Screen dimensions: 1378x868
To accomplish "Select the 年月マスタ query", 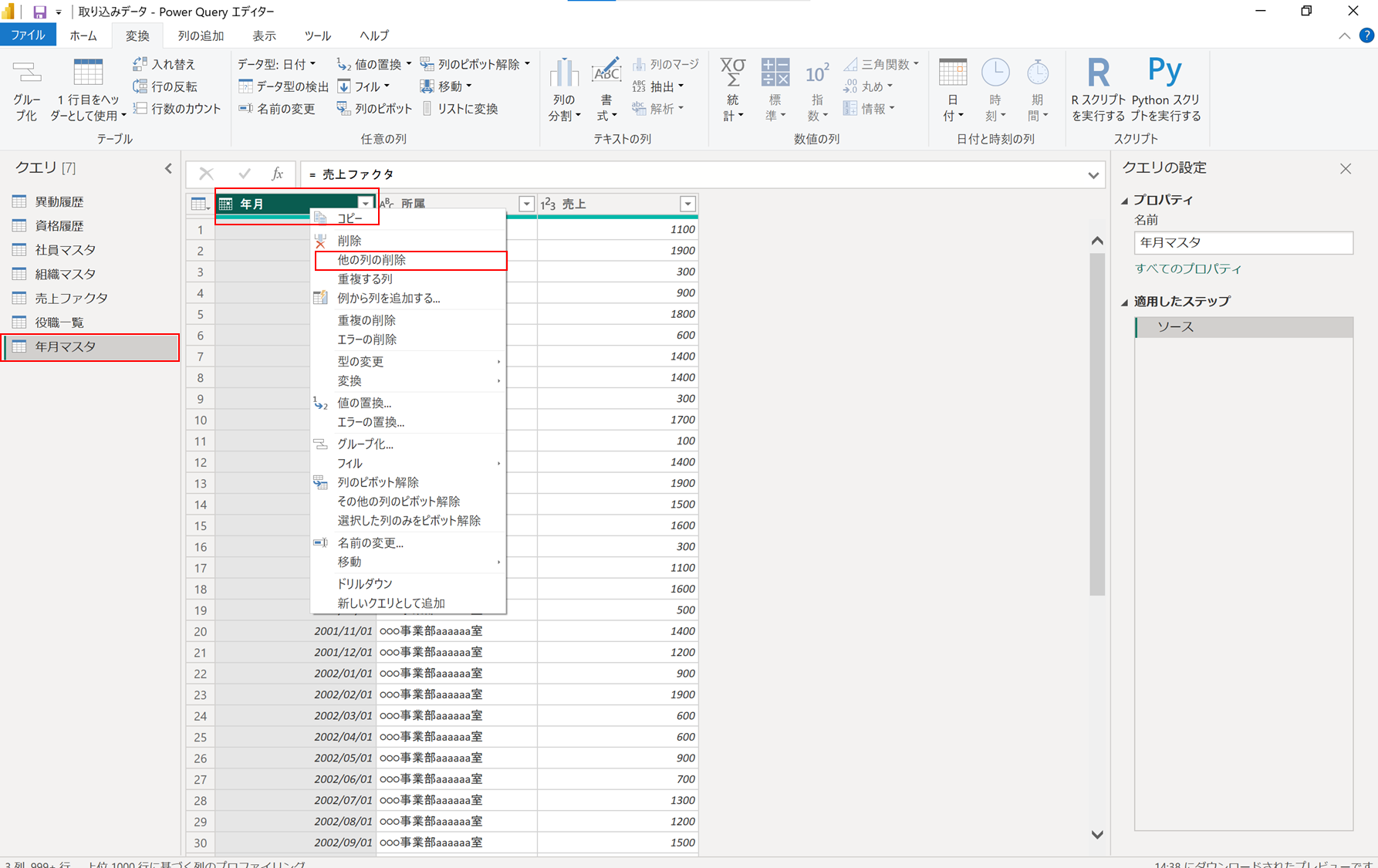I will [x=90, y=346].
